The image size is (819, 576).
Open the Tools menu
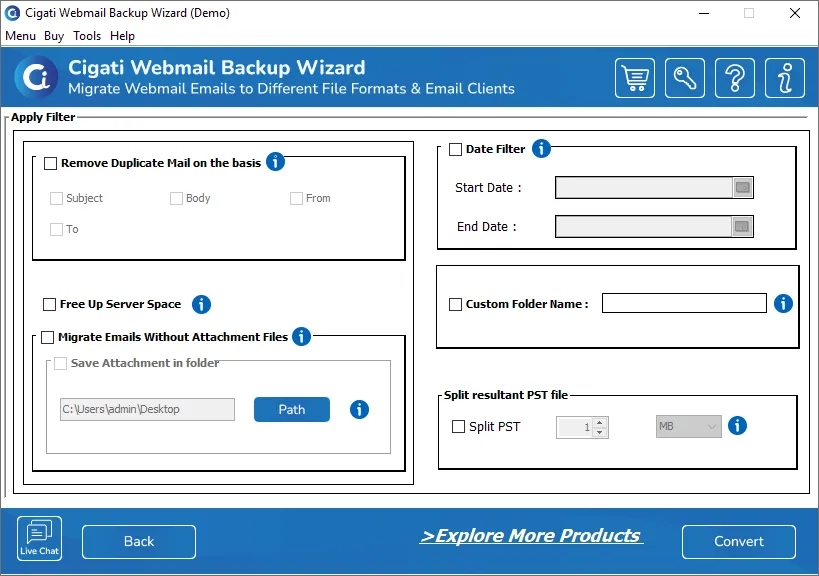pos(87,36)
